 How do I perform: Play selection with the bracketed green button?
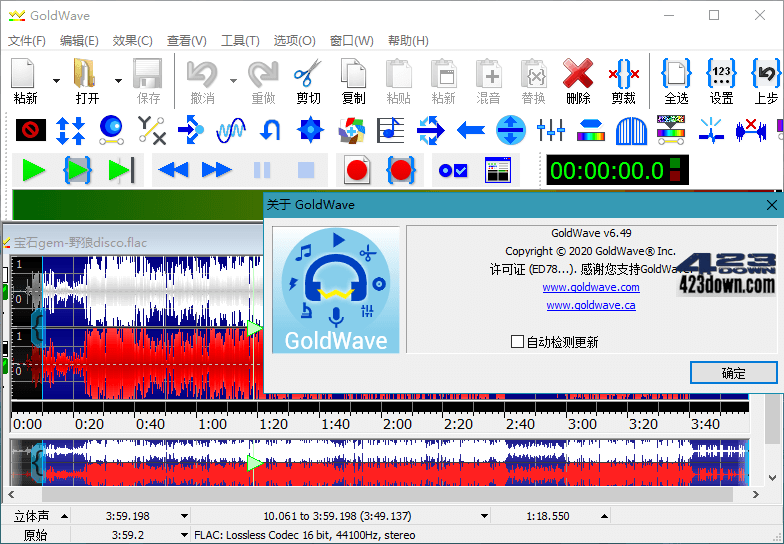point(77,170)
